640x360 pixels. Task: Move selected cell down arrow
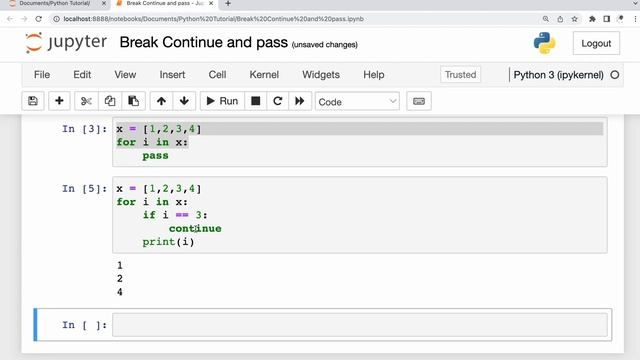tap(184, 101)
